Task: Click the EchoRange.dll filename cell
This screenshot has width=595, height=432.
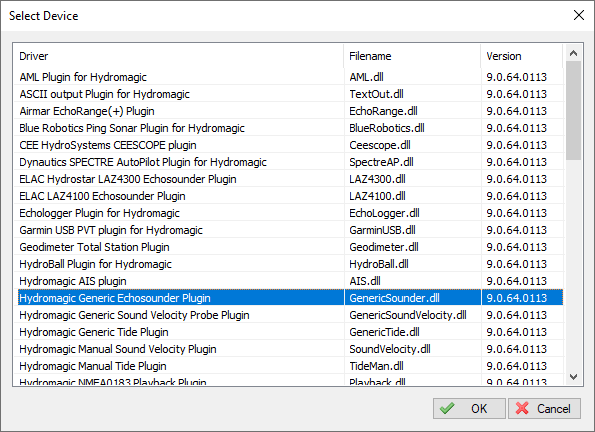Action: click(x=412, y=111)
